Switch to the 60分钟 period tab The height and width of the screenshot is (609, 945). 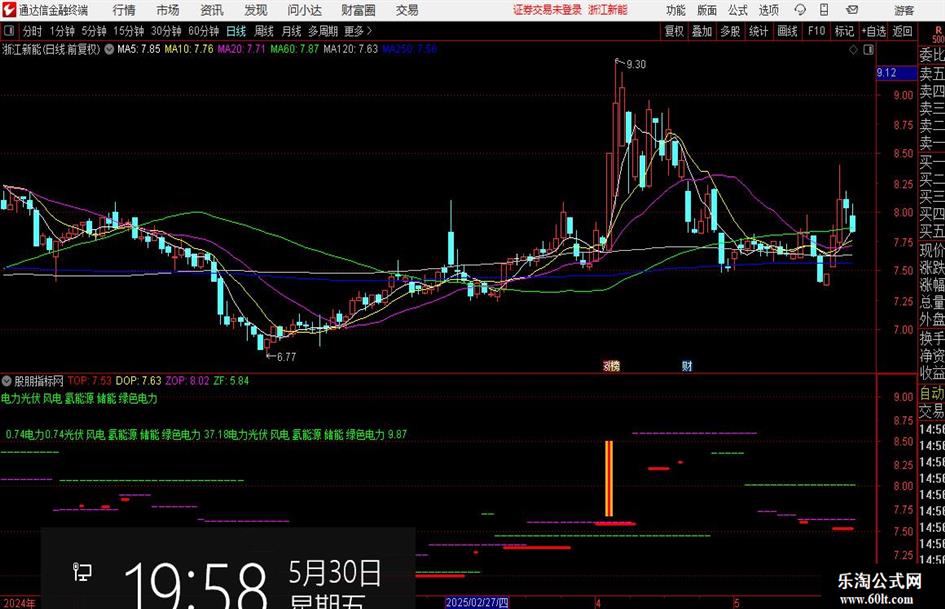point(204,31)
